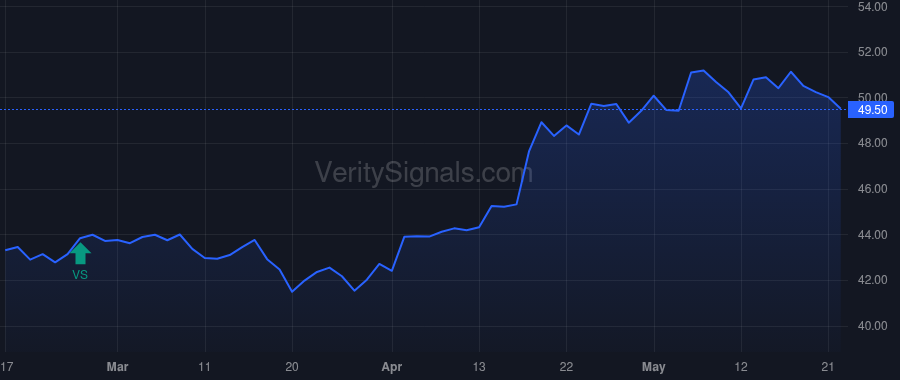Click the 44.00 price axis label
Screen dimensions: 900x380
871,235
